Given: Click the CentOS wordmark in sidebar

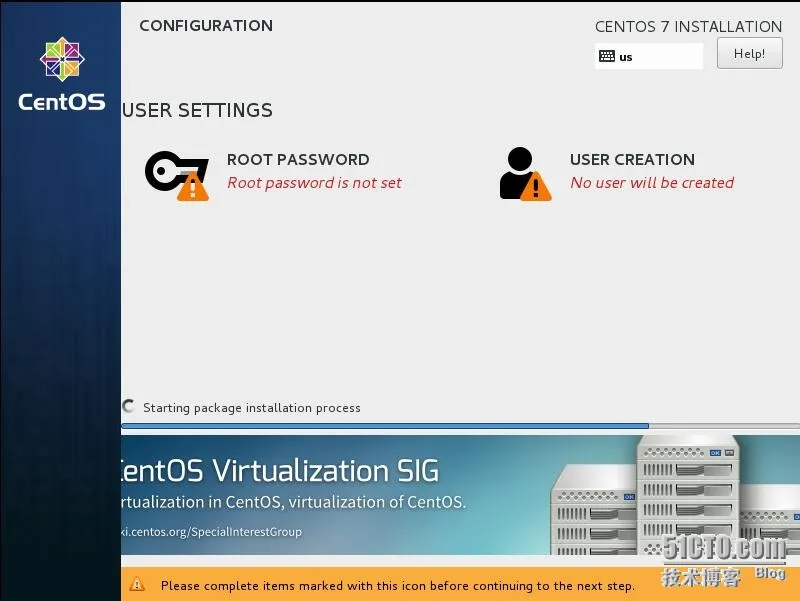Looking at the screenshot, I should [x=62, y=102].
